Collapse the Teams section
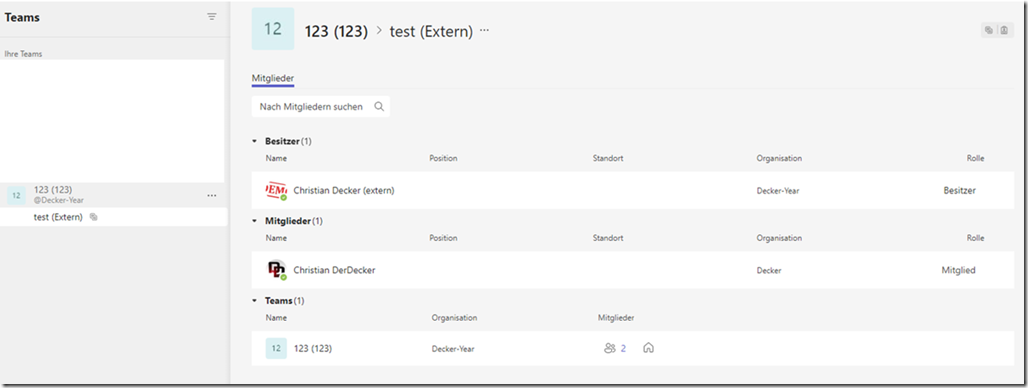Viewport: 1028px width, 388px height. 254,301
